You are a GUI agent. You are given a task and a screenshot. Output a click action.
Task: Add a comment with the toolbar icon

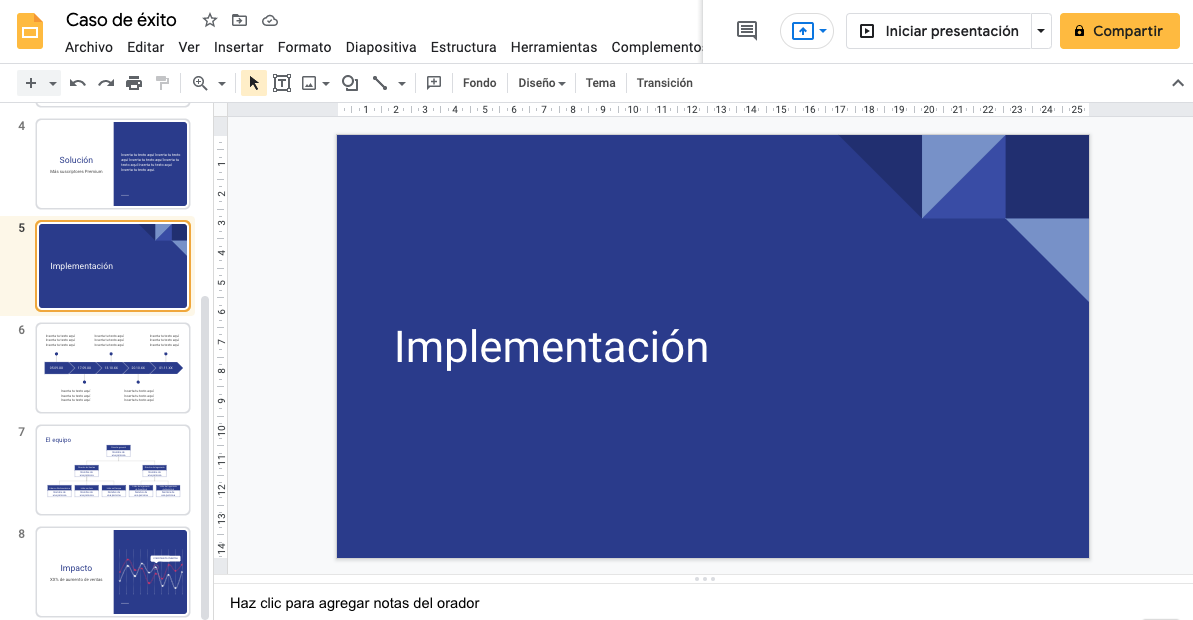[434, 83]
